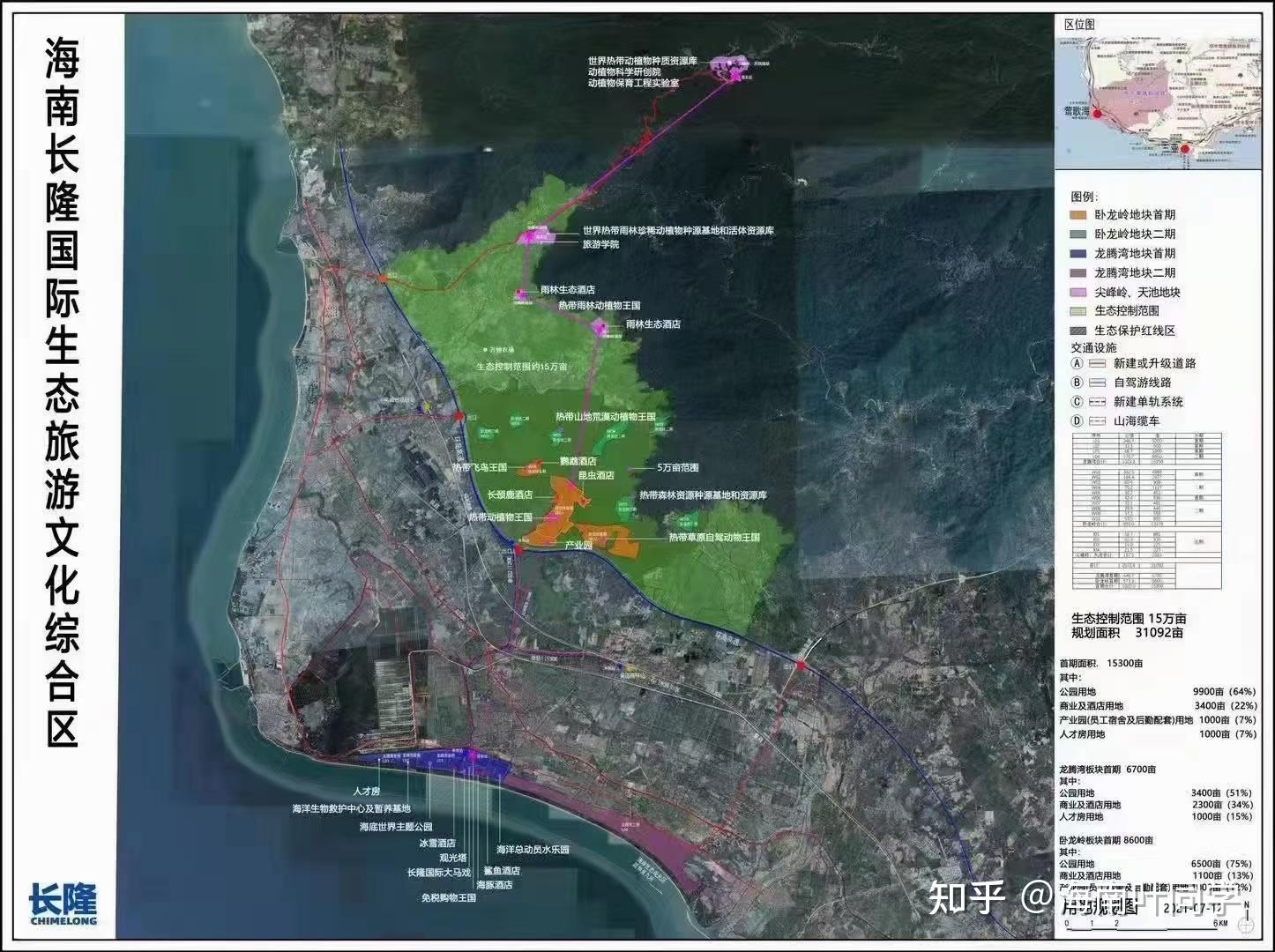Image resolution: width=1275 pixels, height=952 pixels.
Task: Click the 生态控制范围约15万亩 map label
Action: click(521, 366)
